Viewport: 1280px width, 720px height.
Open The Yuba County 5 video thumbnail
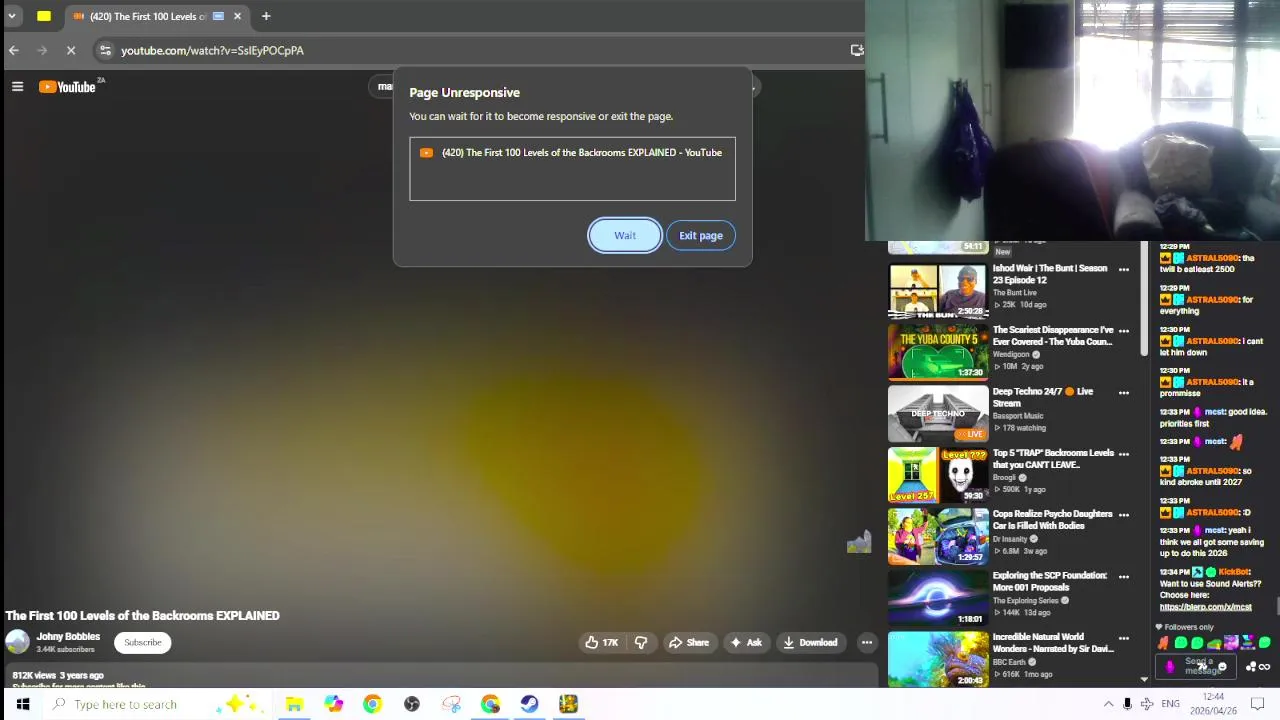click(938, 352)
